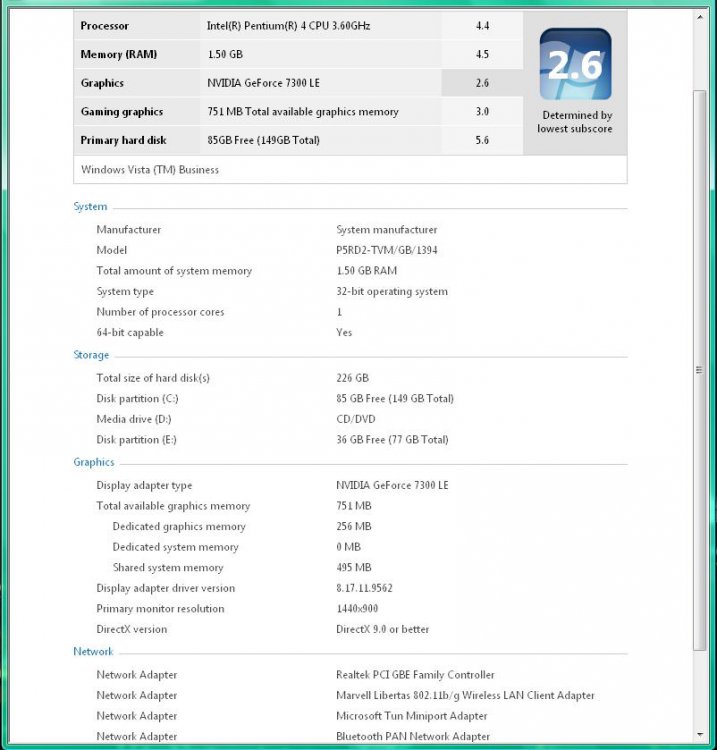Click driver version 8.17.11.9562
Viewport: 717px width, 750px height.
pos(364,588)
